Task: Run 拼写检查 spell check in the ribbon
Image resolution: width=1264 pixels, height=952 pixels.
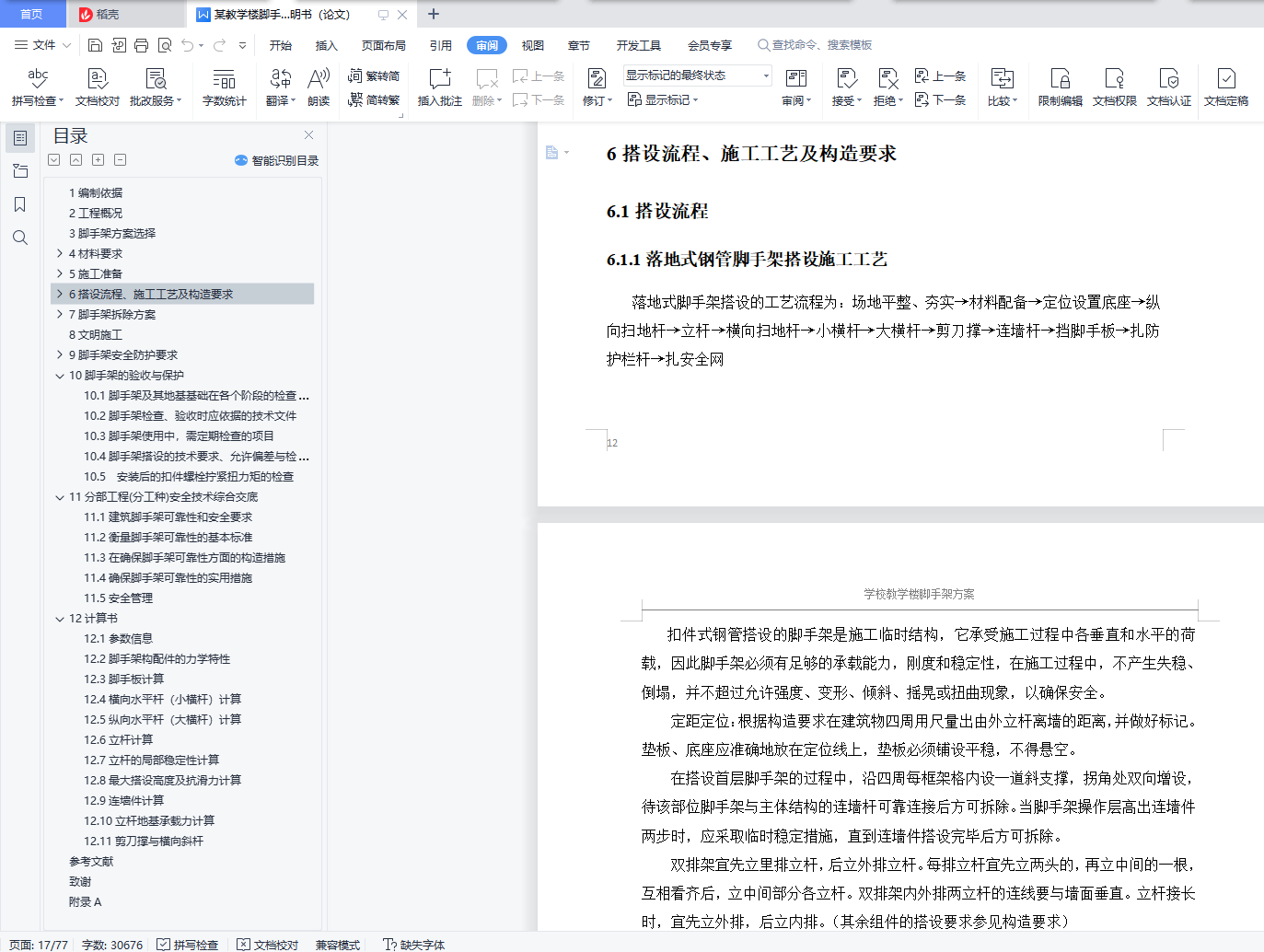Action: pos(38,87)
